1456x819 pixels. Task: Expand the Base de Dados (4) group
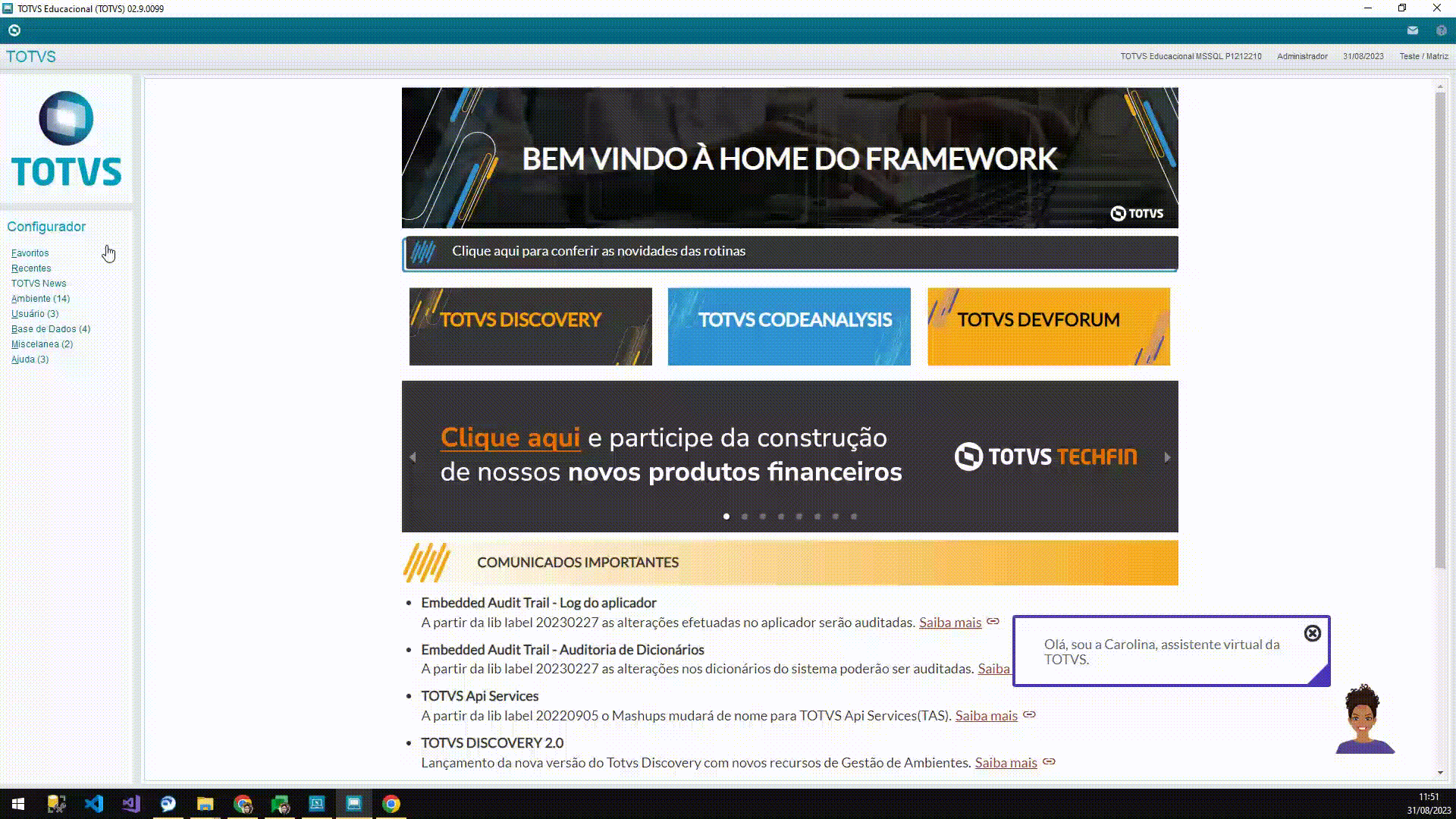51,329
